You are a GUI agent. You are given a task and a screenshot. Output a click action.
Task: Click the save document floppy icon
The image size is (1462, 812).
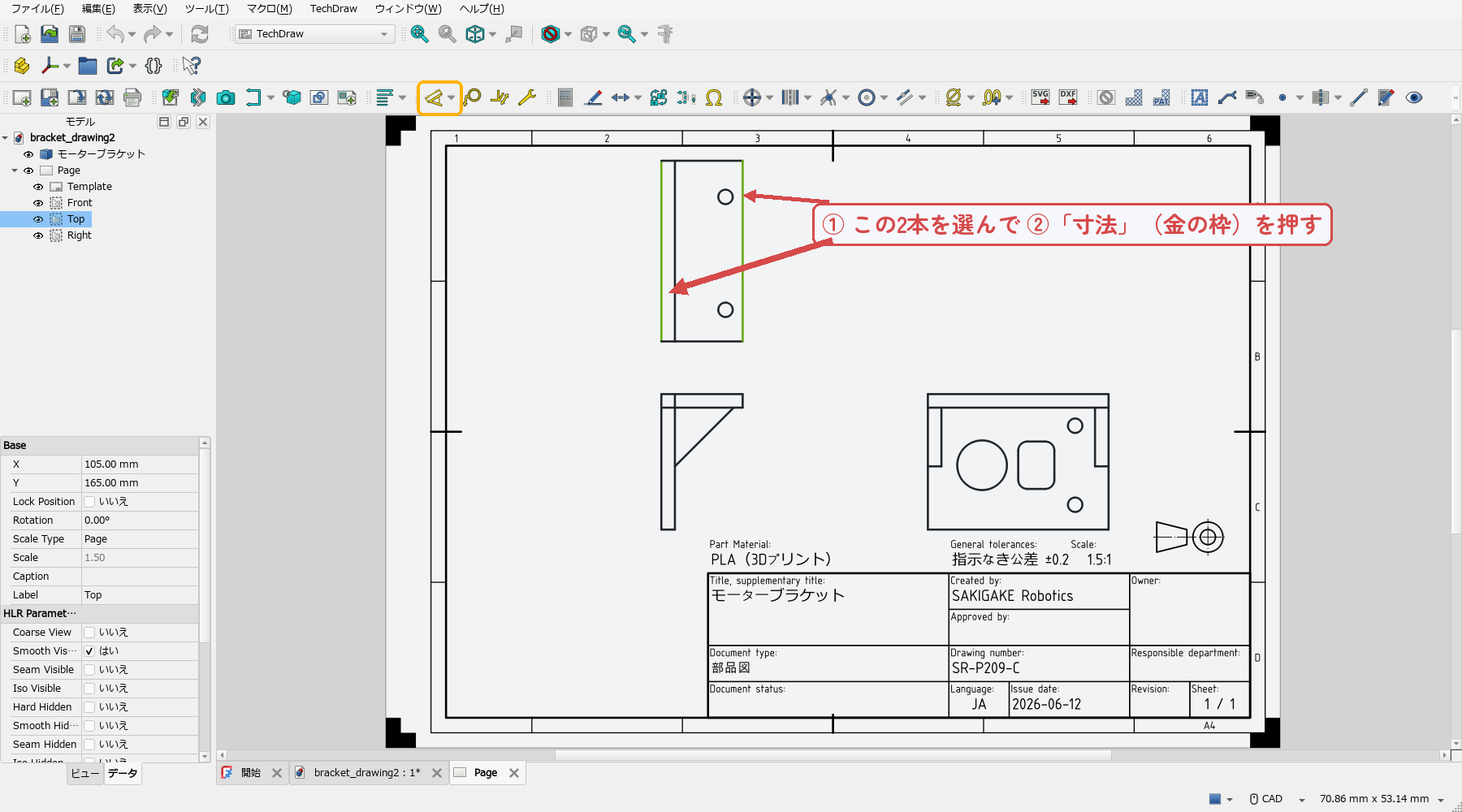click(77, 34)
